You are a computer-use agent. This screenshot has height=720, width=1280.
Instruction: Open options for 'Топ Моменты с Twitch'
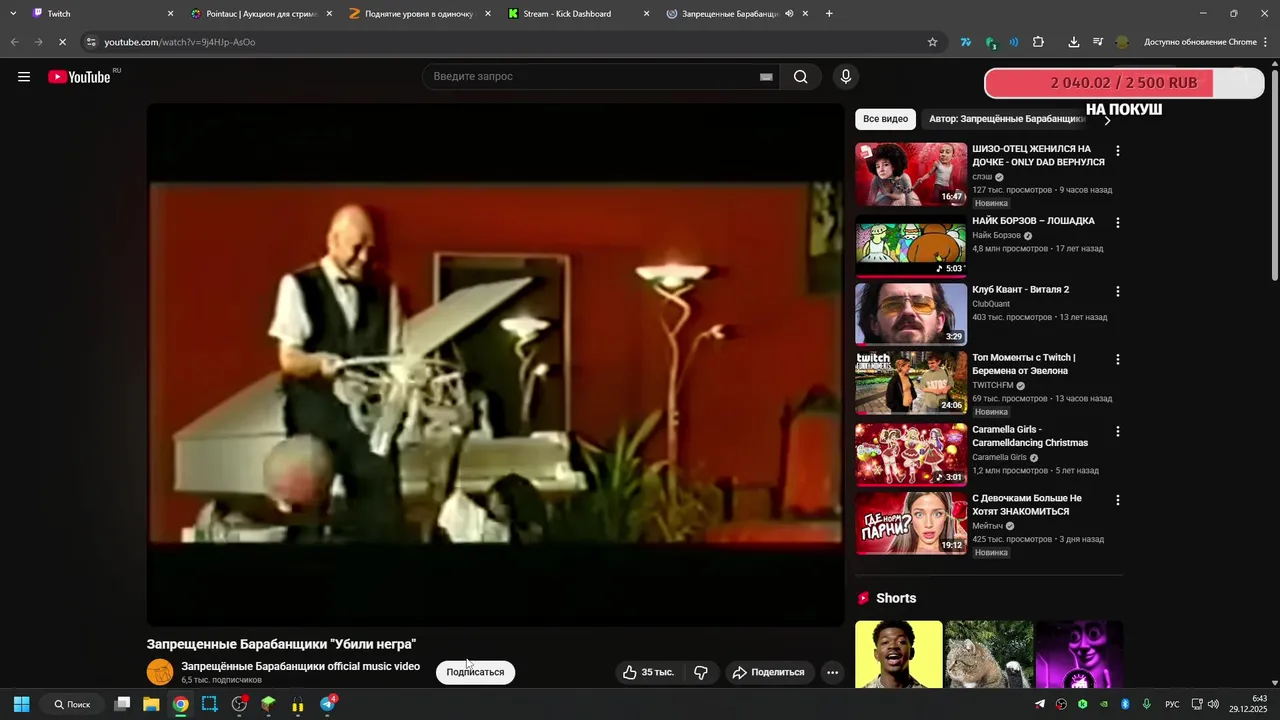coord(1118,360)
